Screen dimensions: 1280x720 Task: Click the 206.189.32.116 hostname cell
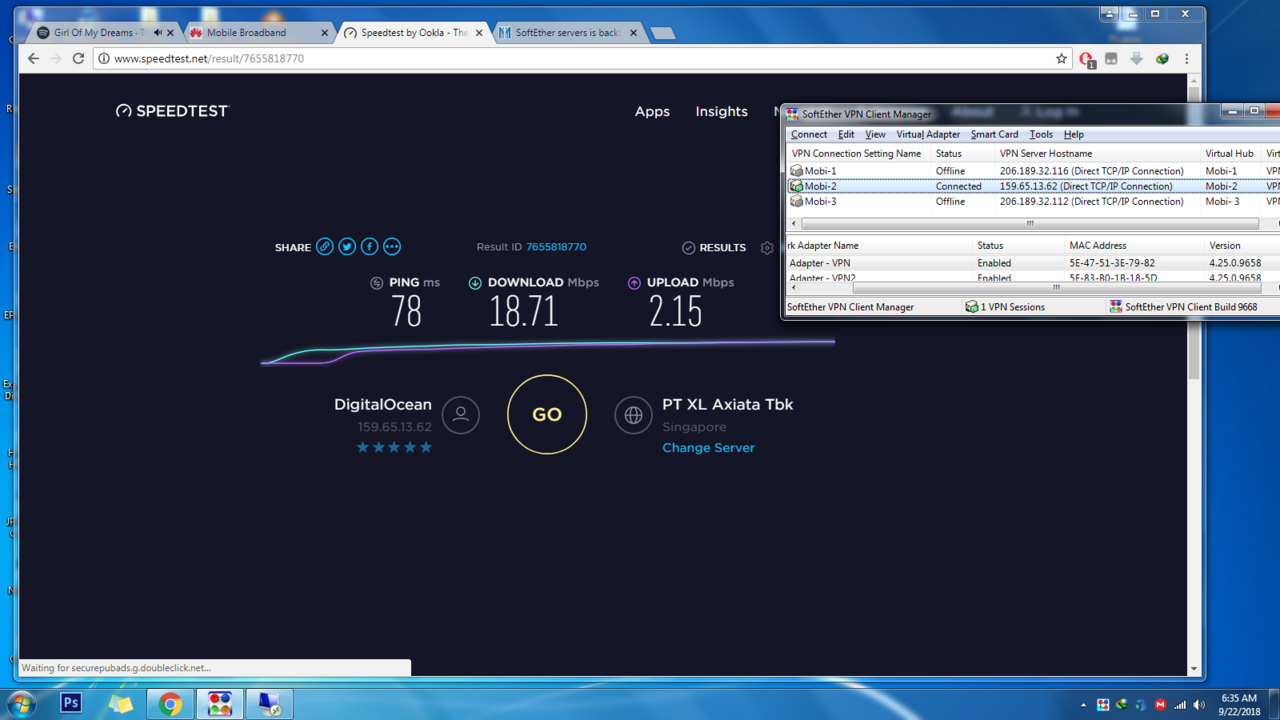(1092, 171)
